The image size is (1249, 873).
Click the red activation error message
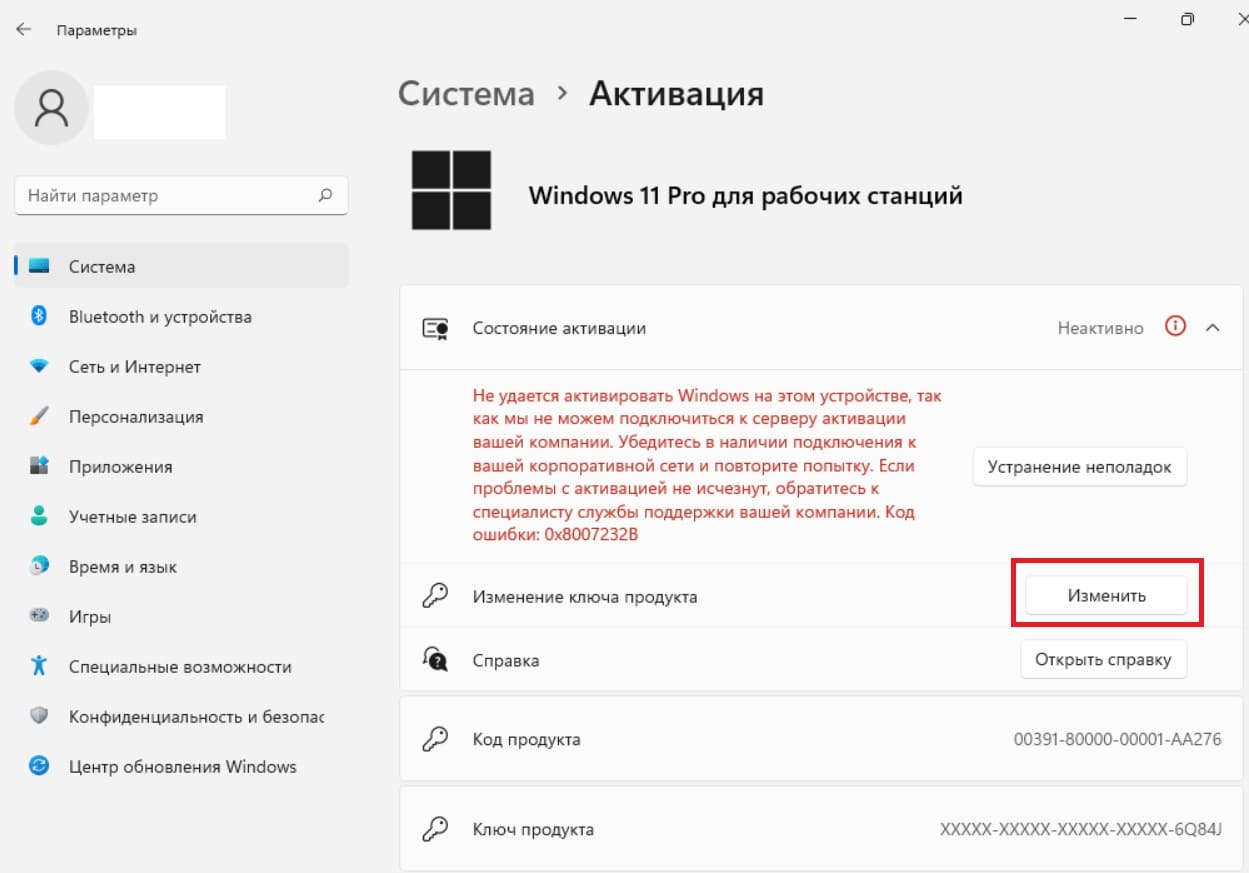(x=707, y=466)
